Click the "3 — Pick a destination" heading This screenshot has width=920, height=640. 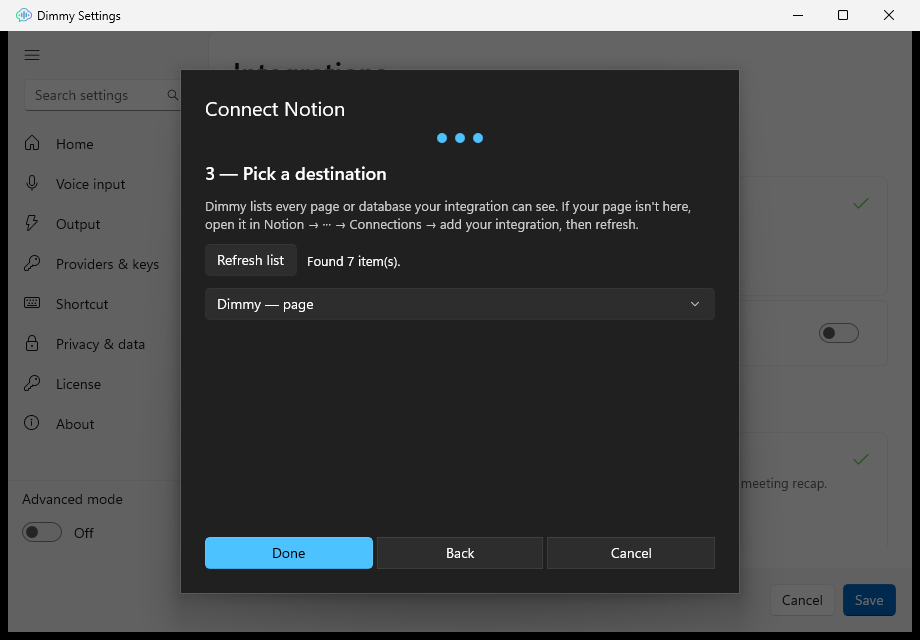296,174
